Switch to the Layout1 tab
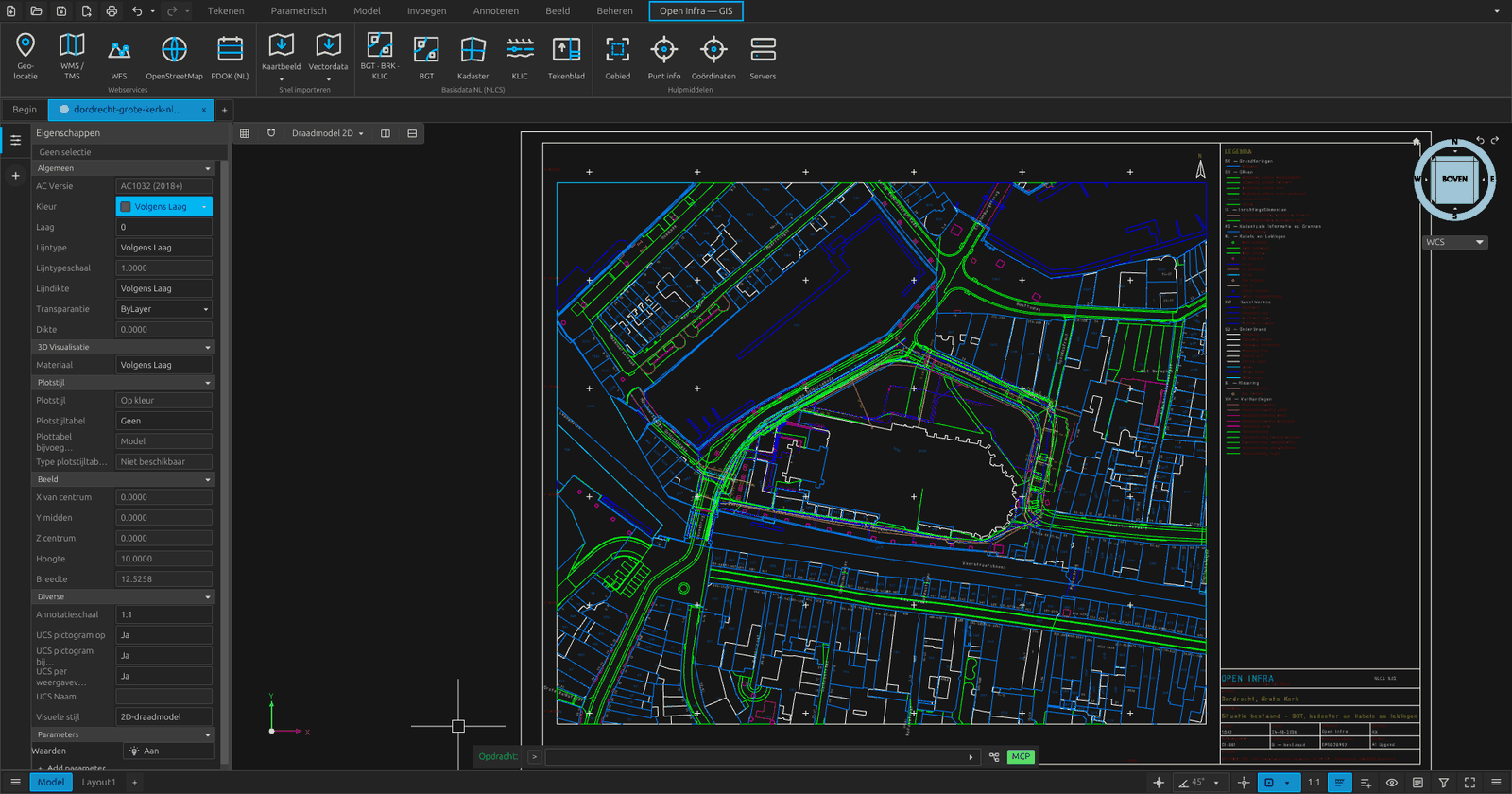The width and height of the screenshot is (1512, 794). pos(98,783)
